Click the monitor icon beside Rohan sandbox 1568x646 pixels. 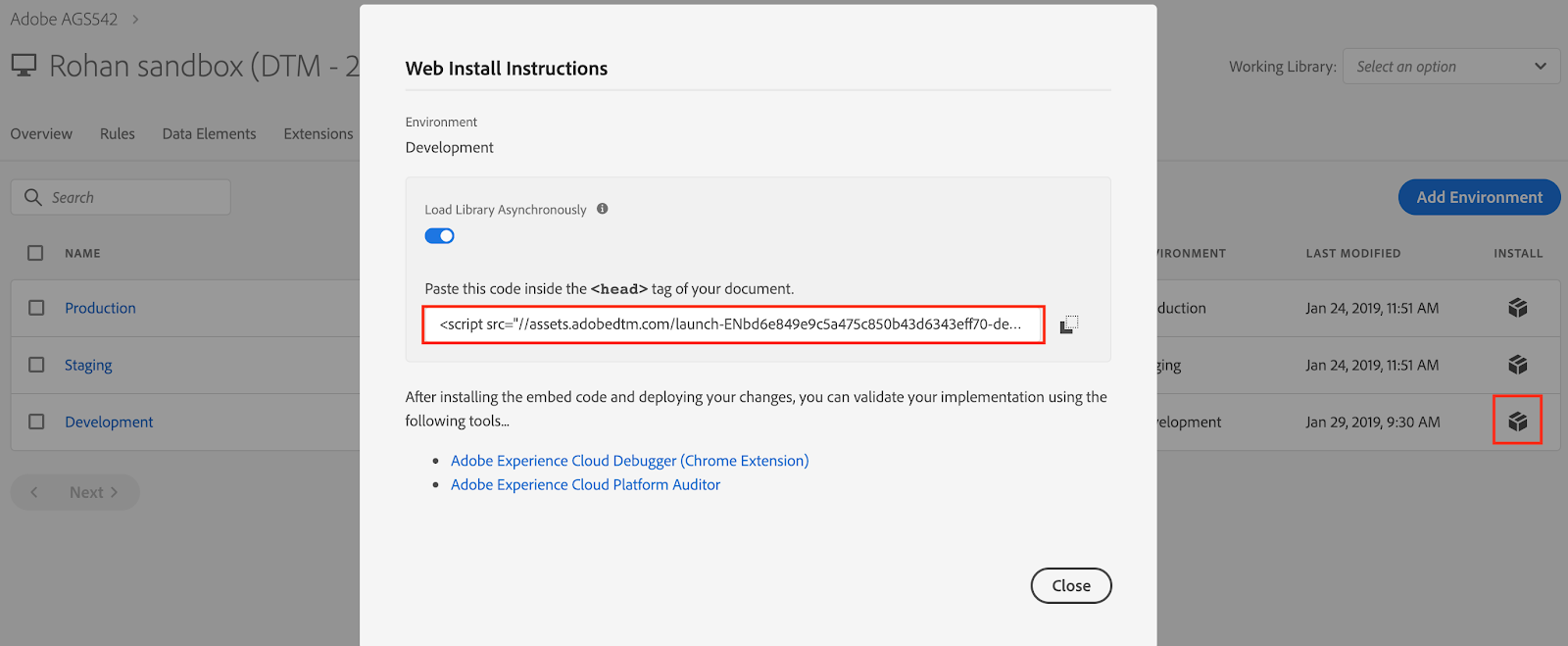click(x=24, y=66)
